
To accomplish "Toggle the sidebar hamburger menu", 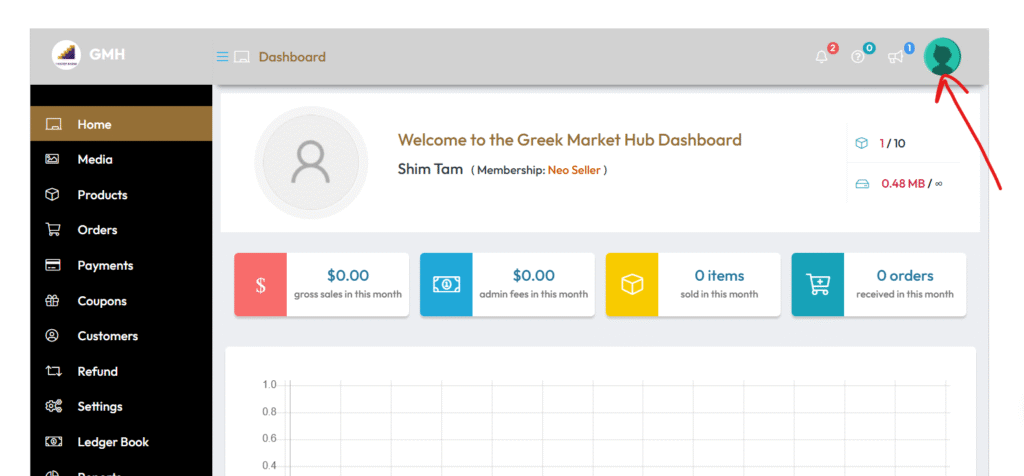I will (x=222, y=57).
